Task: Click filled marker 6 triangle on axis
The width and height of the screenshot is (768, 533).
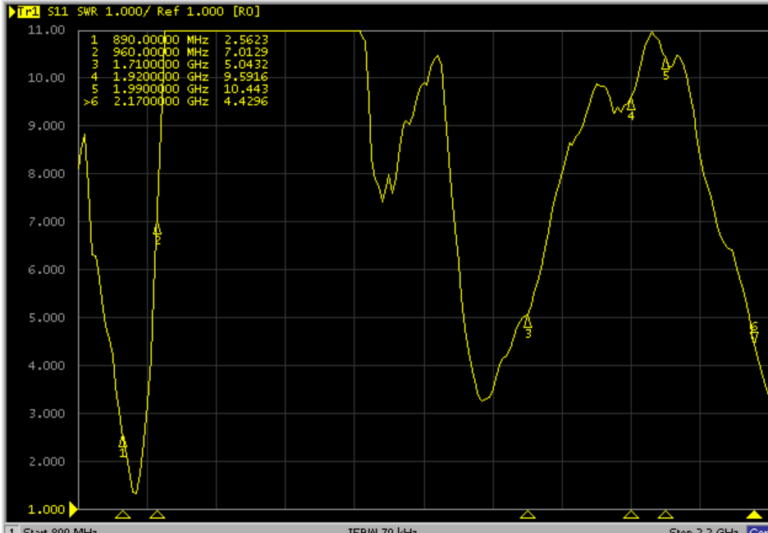Action: pyautogui.click(x=754, y=514)
